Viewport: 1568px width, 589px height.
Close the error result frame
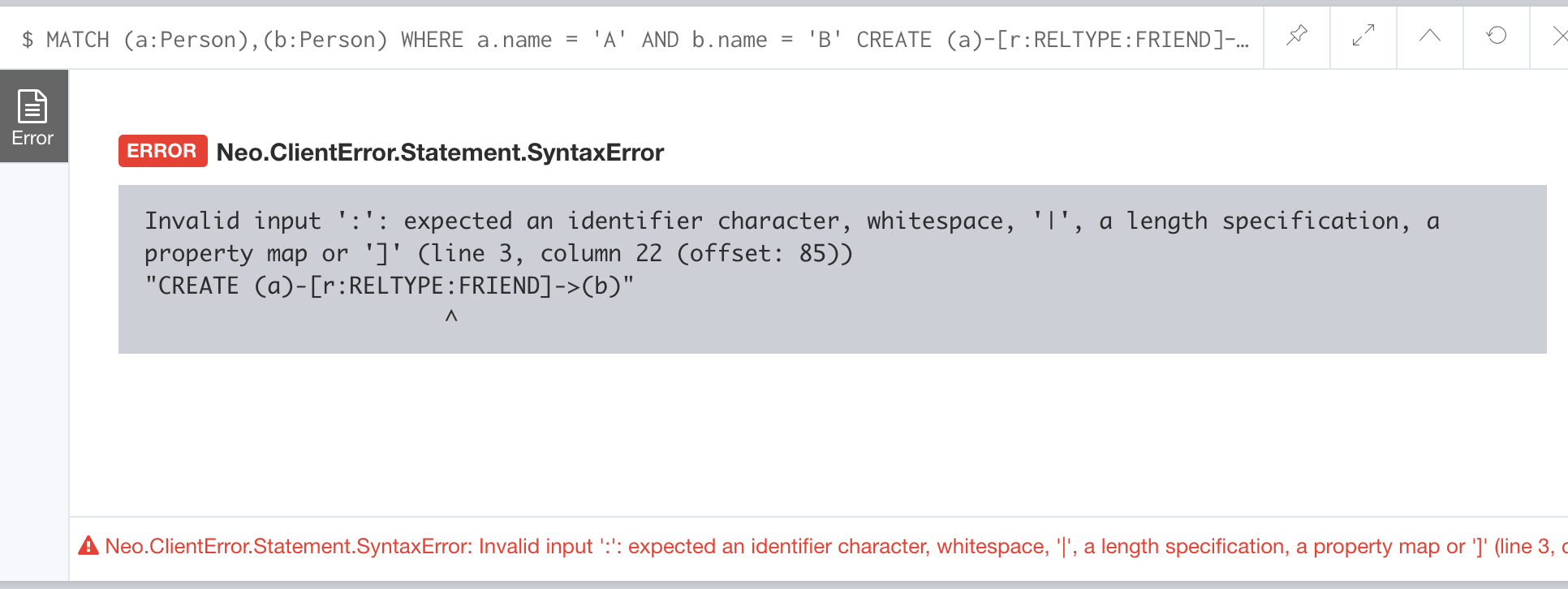point(1558,36)
